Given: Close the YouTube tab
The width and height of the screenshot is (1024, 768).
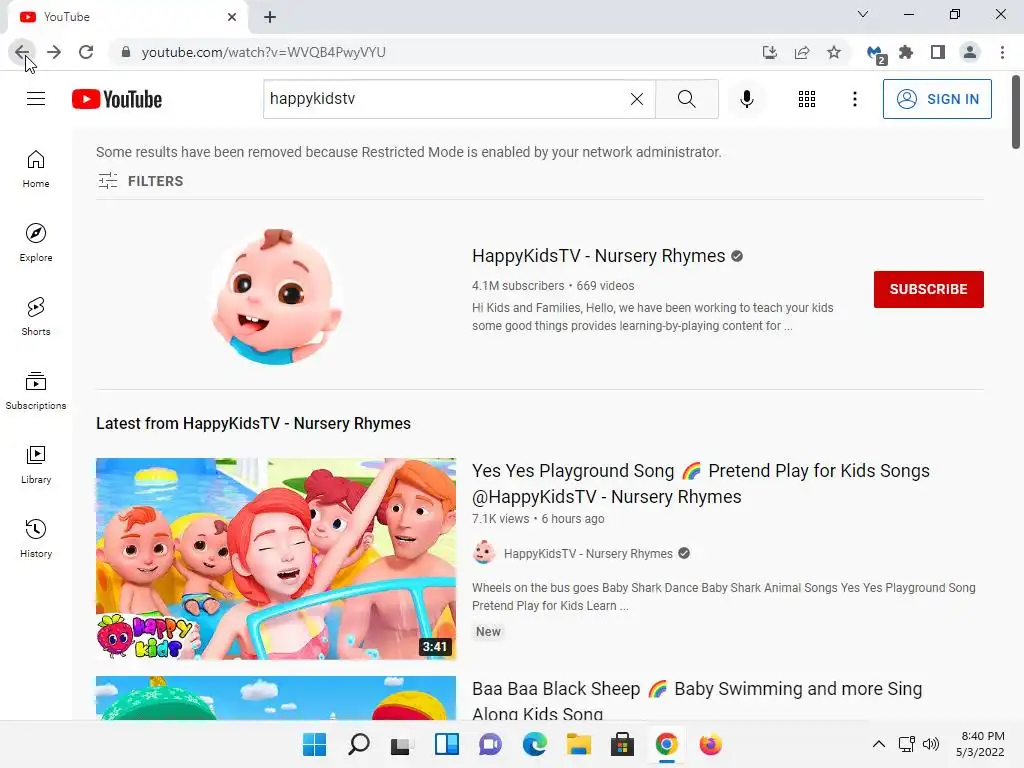Looking at the screenshot, I should click(232, 17).
